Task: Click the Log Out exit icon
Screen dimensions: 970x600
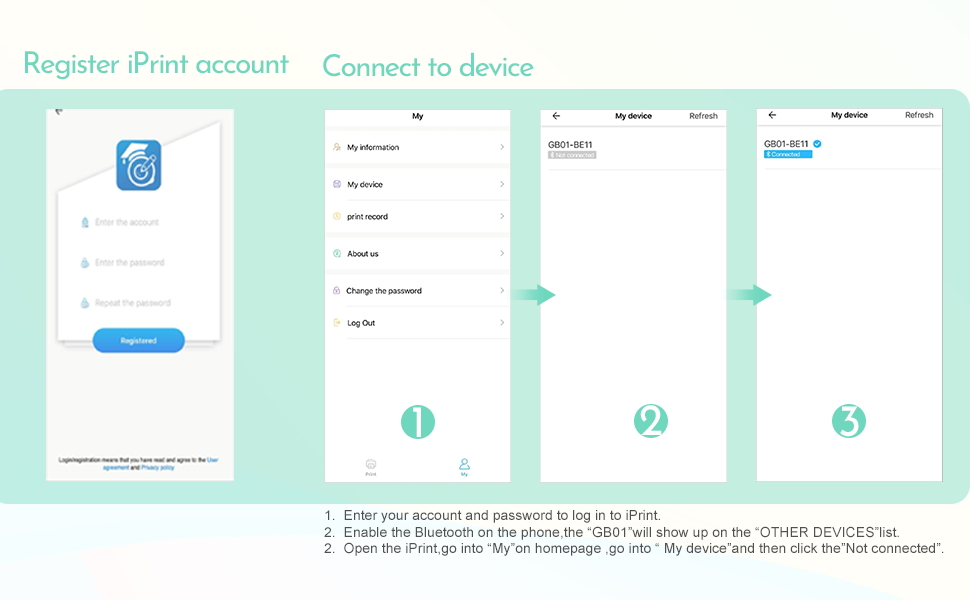Action: (x=337, y=323)
